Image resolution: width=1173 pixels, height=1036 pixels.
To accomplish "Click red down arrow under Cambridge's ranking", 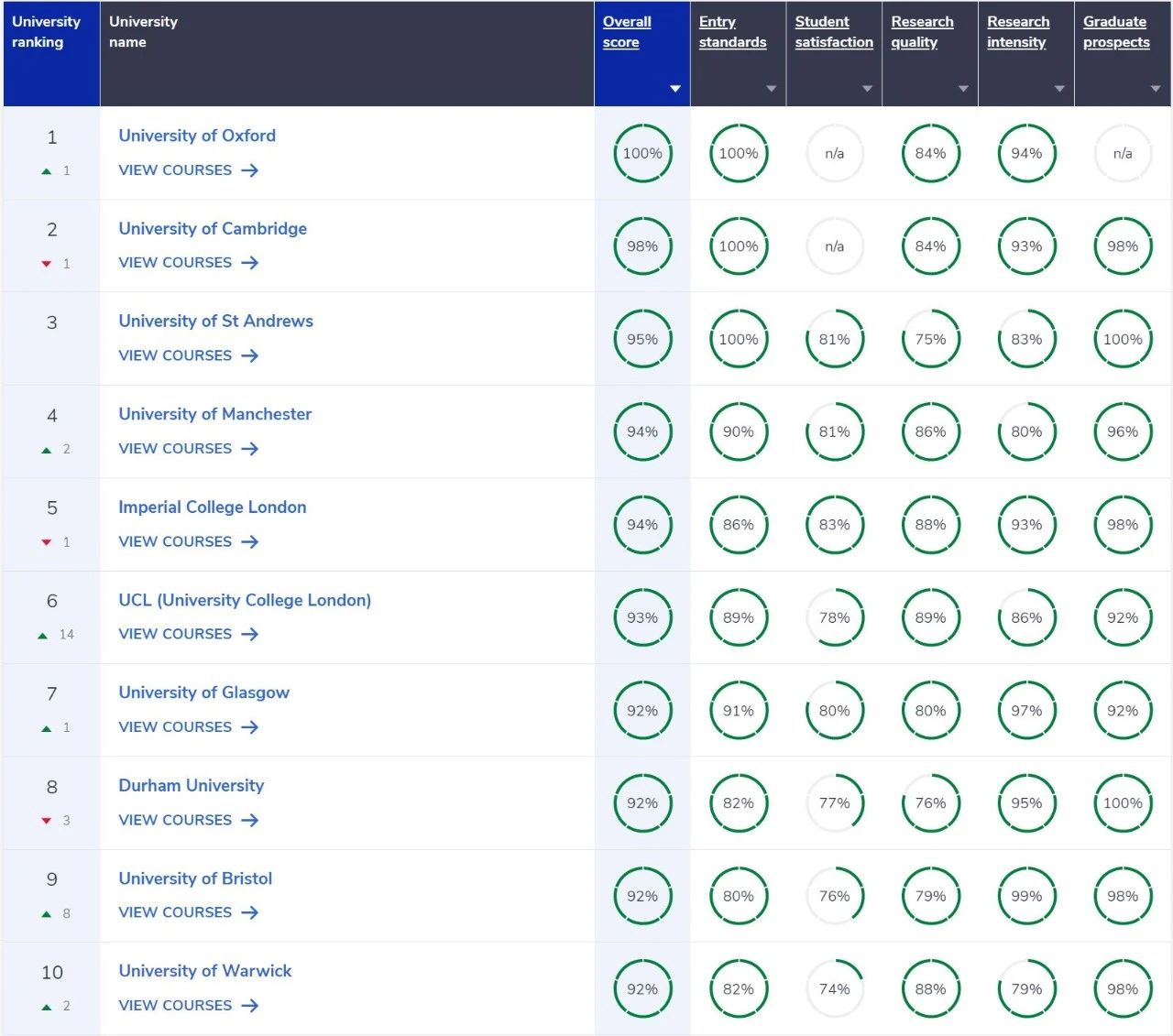I will [47, 264].
